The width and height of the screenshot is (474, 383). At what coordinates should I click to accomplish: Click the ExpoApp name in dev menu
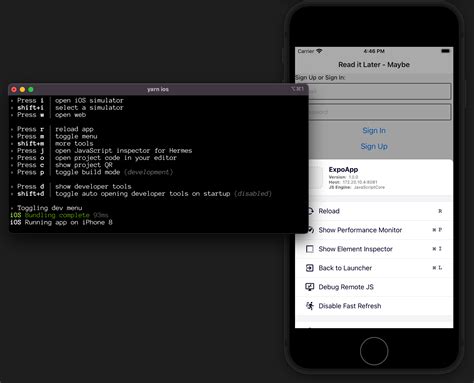coord(343,170)
